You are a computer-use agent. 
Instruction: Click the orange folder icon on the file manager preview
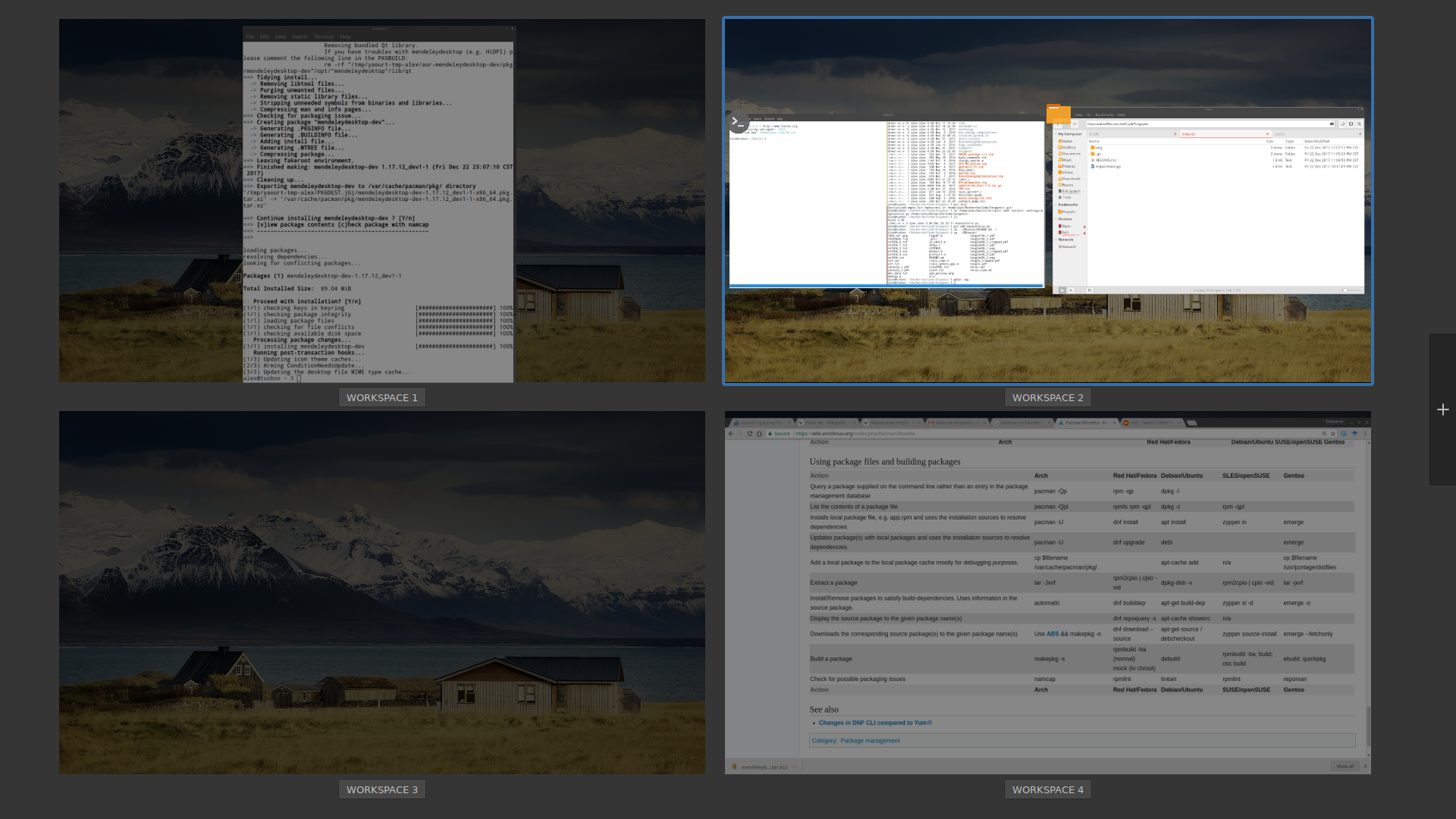1058,114
